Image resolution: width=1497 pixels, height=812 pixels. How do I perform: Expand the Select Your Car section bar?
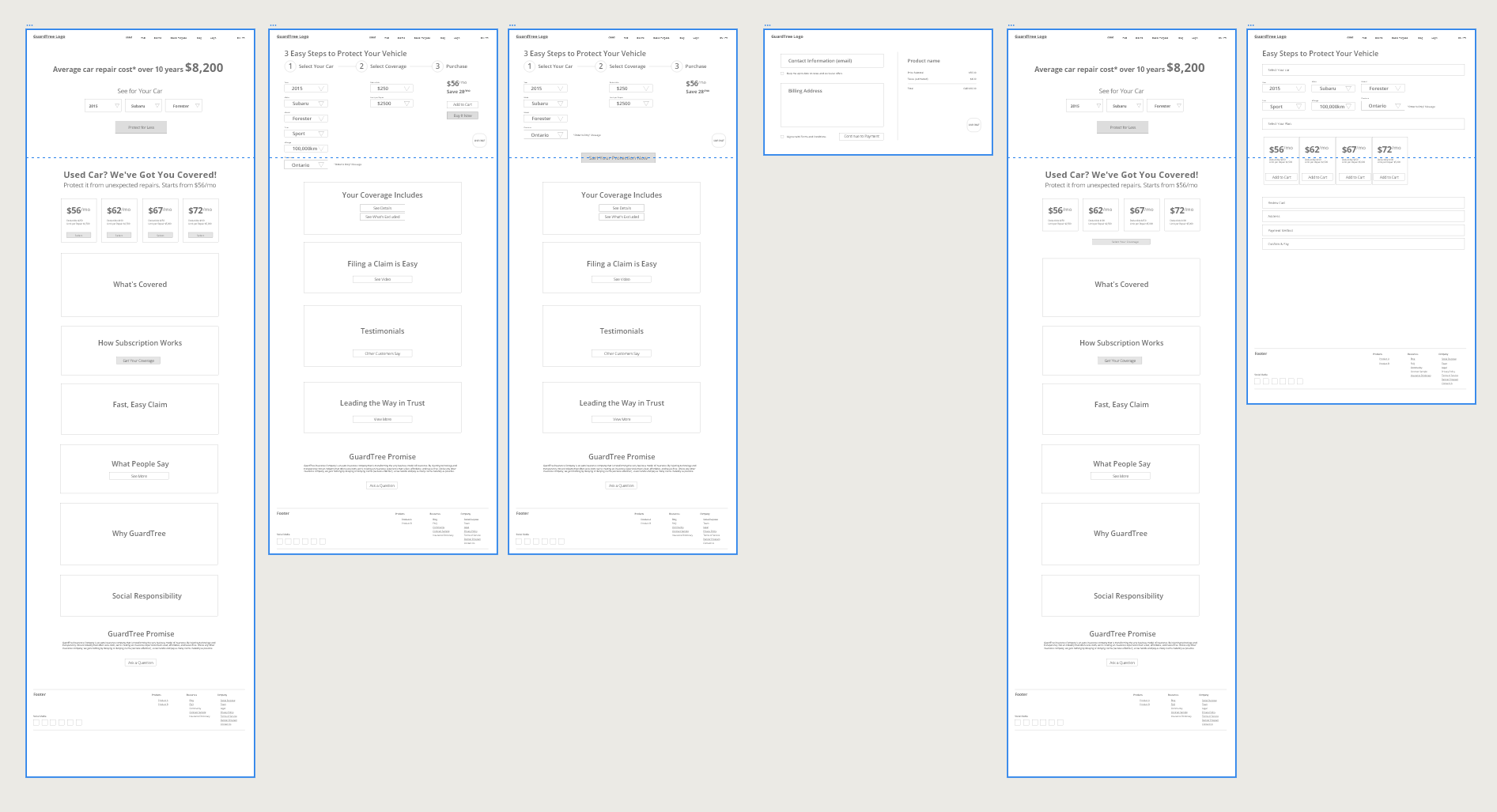1363,70
